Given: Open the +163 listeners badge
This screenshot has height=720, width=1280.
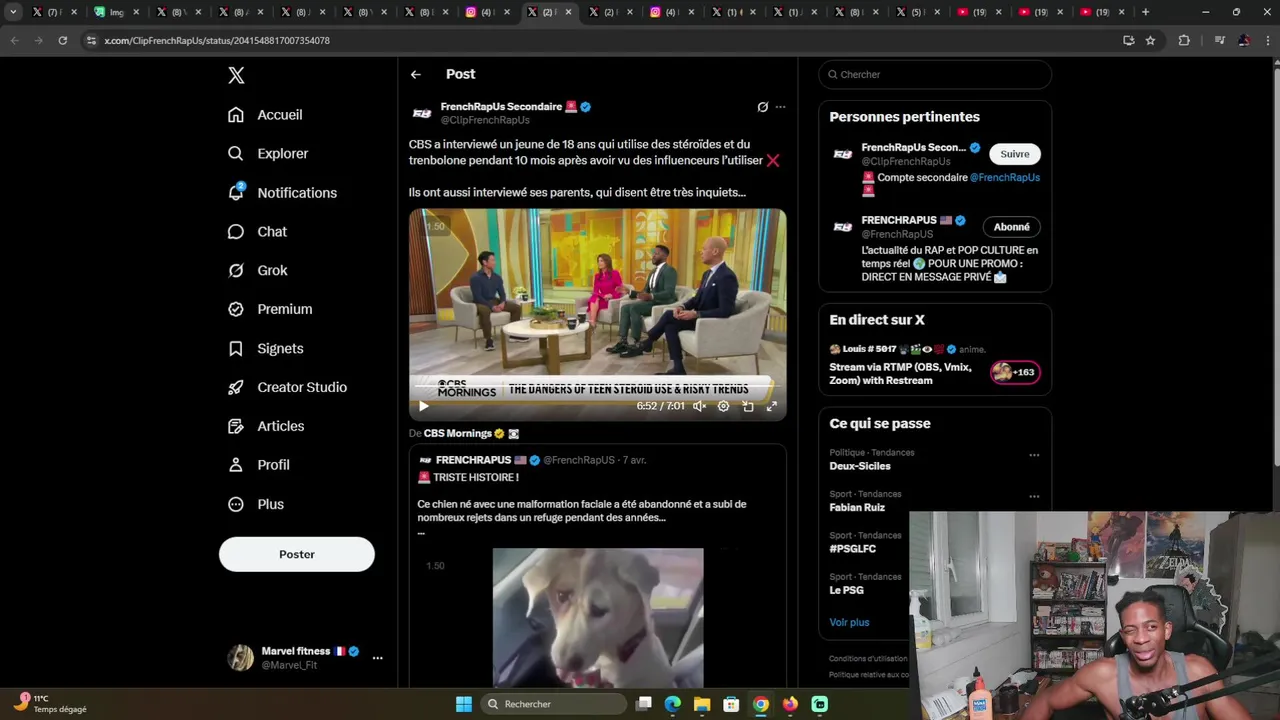Looking at the screenshot, I should coord(1014,372).
